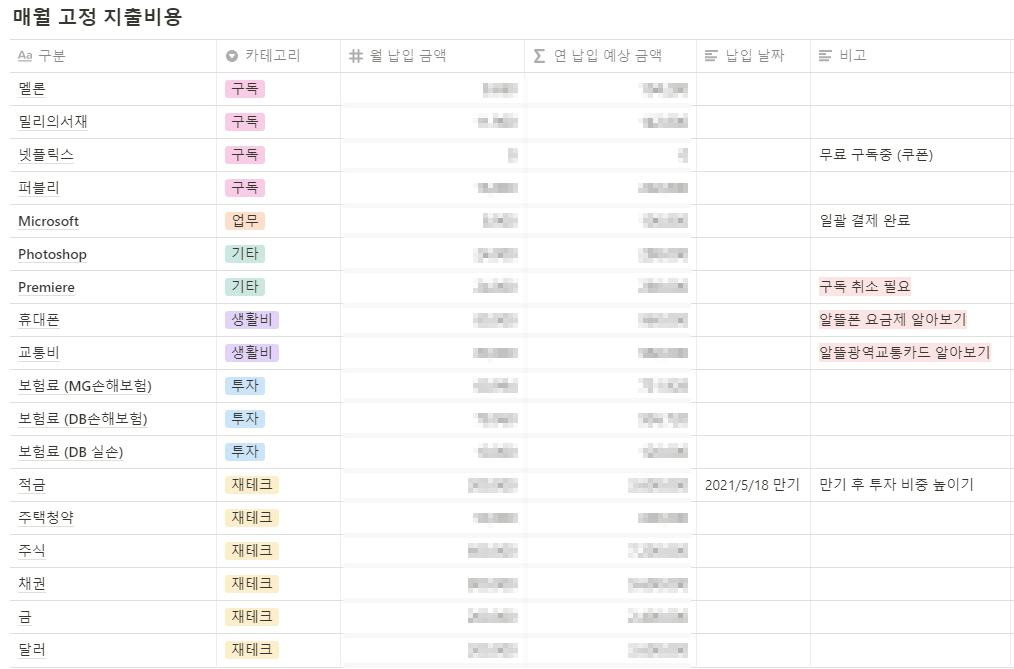Click the text icon beside 비고 header
The image size is (1014, 669).
point(825,56)
